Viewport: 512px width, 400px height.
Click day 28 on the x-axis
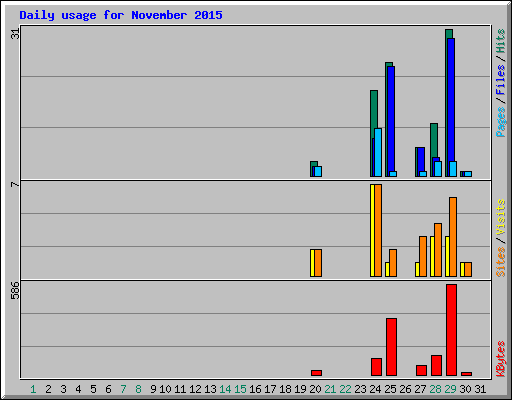tap(435, 389)
